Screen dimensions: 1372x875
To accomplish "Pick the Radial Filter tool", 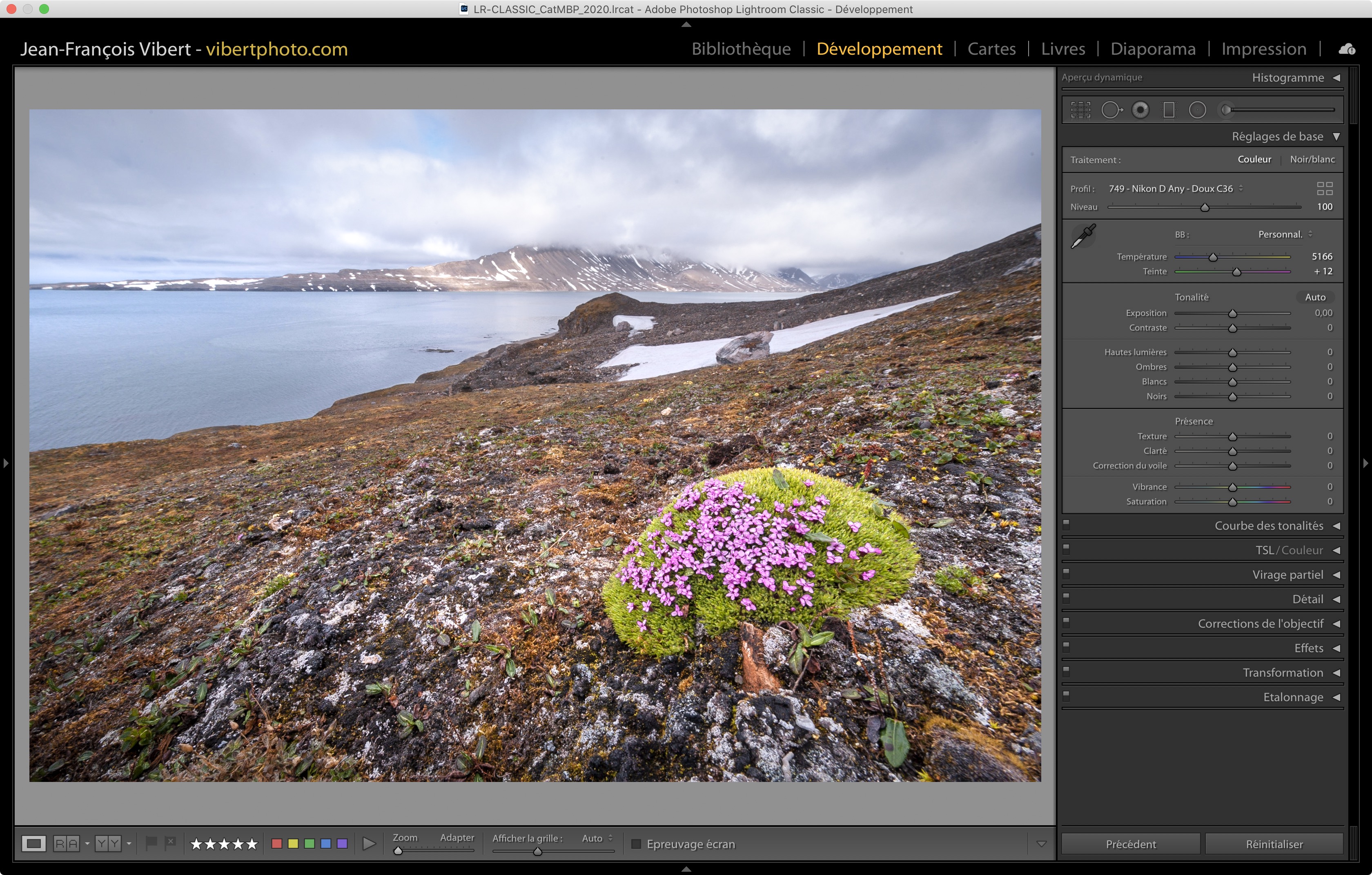I will (1197, 110).
